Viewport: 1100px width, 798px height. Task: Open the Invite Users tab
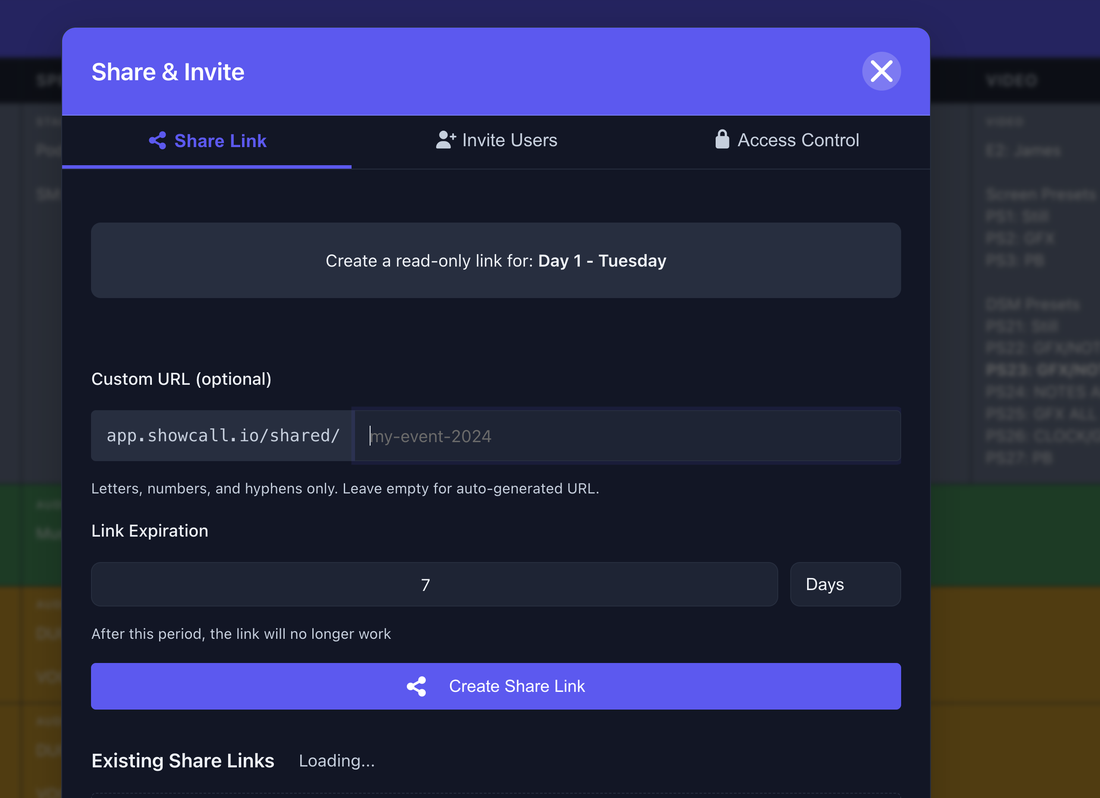click(496, 141)
